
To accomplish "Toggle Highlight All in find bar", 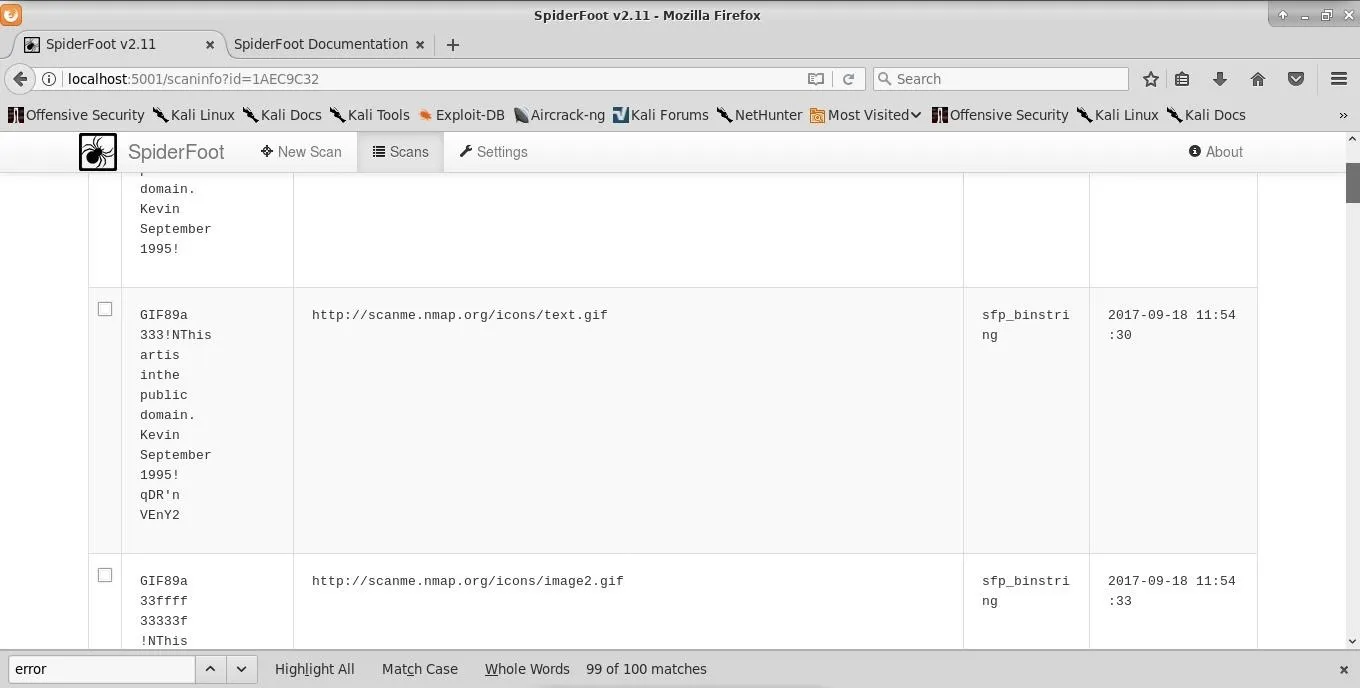I will point(315,669).
